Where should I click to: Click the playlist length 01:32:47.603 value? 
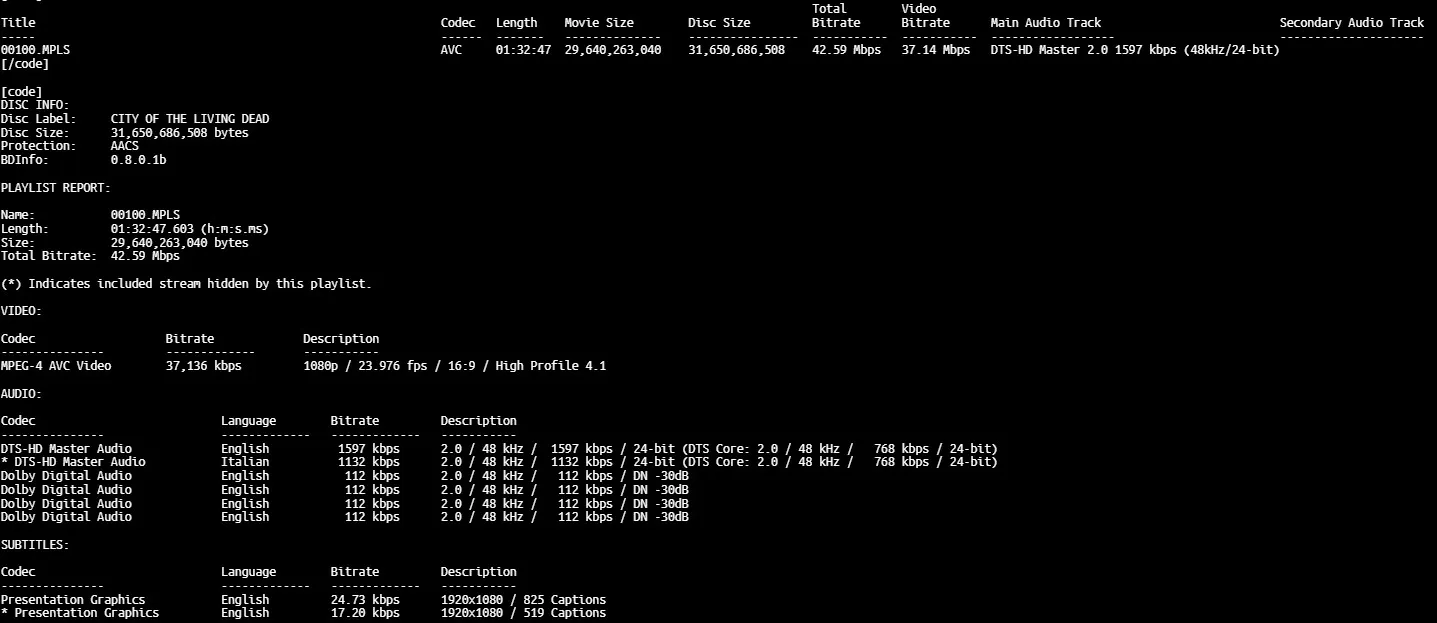[148, 229]
